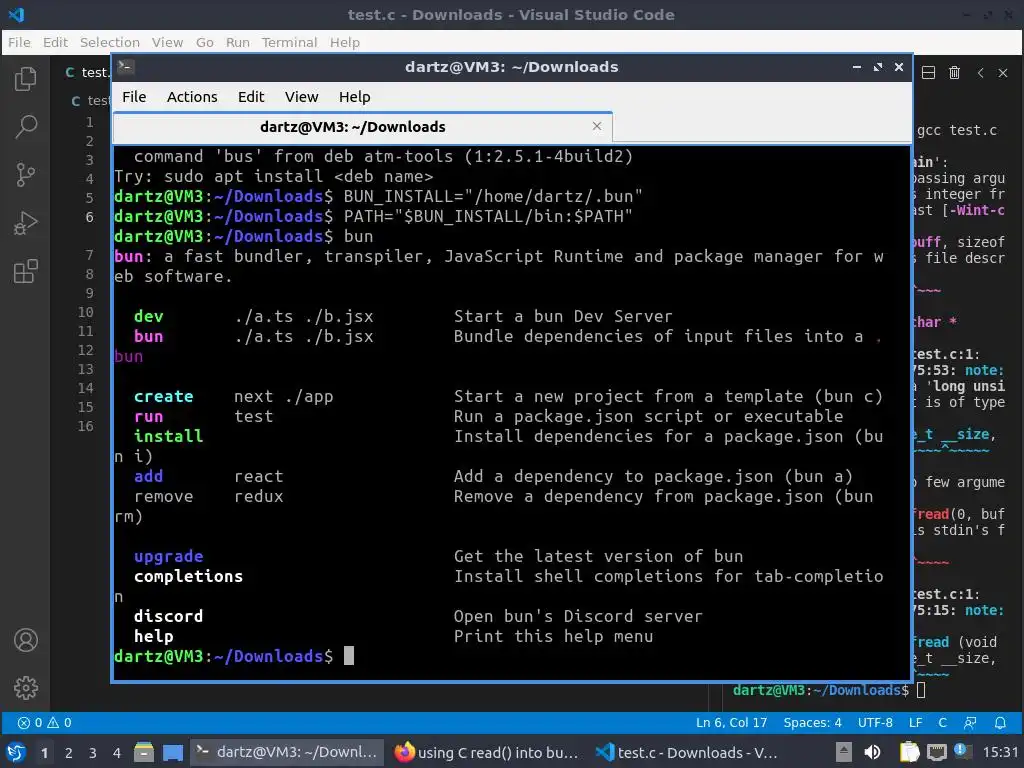The height and width of the screenshot is (768, 1024).
Task: Switch to VS Code test.c taskbar window
Action: click(687, 752)
